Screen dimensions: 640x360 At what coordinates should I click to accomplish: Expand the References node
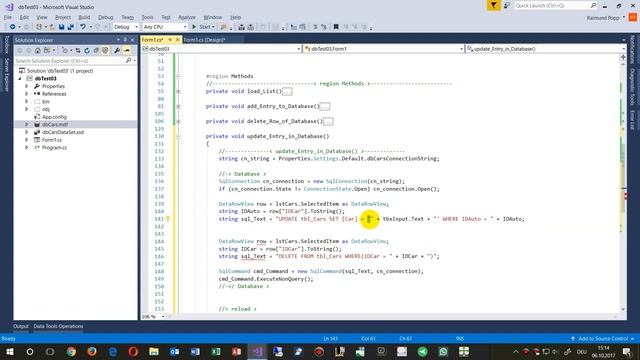pyautogui.click(x=27, y=94)
